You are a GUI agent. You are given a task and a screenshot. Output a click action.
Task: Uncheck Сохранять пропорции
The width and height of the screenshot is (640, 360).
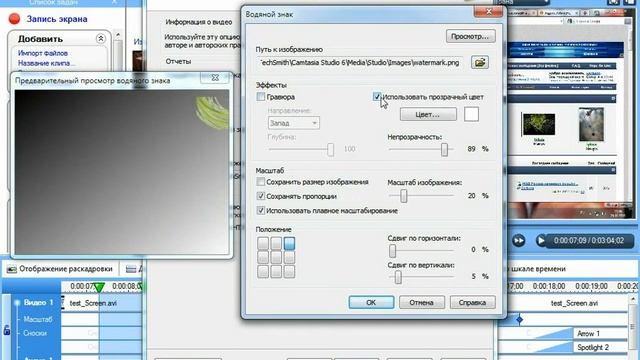tap(261, 196)
